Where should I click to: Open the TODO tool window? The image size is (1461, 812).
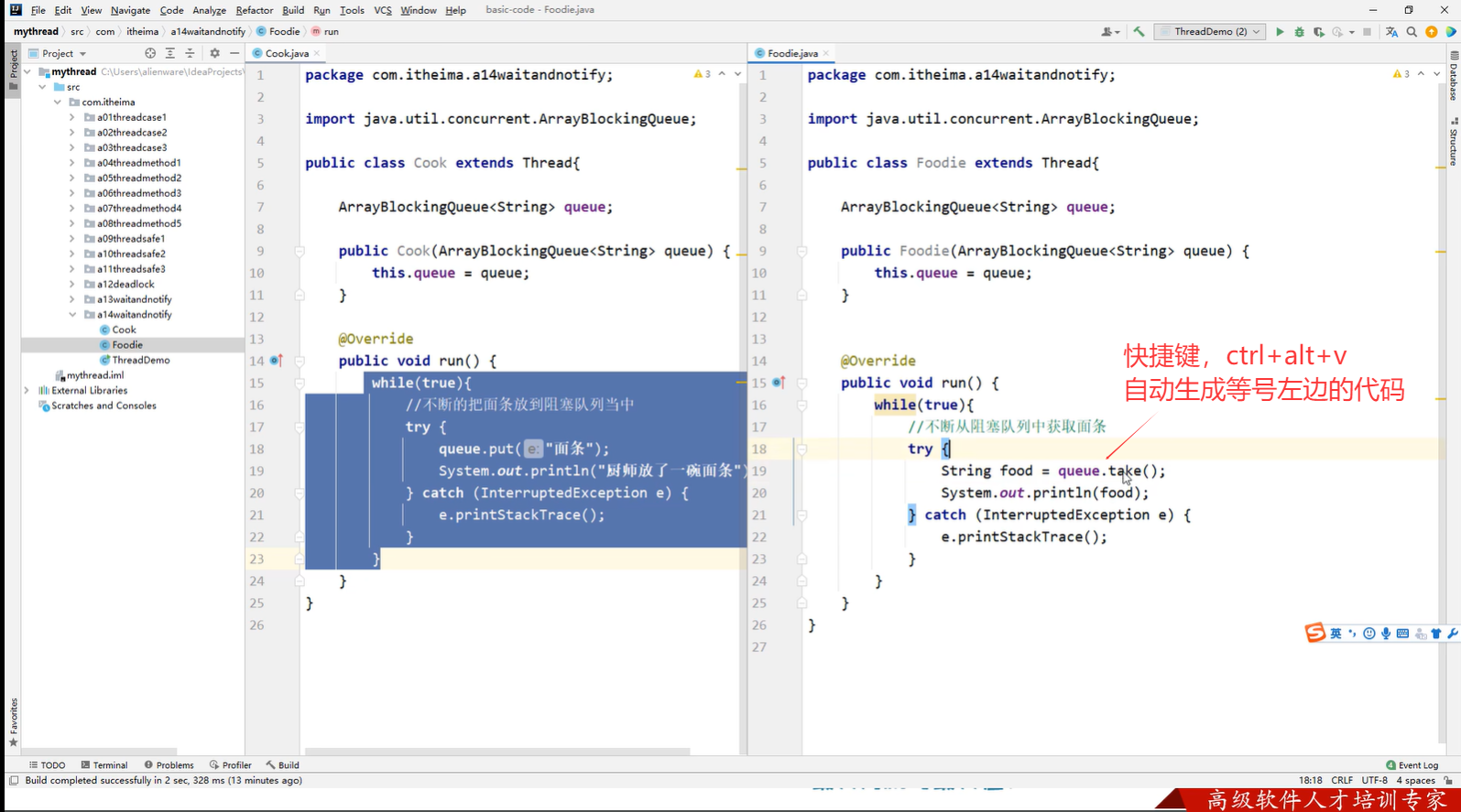pos(47,765)
